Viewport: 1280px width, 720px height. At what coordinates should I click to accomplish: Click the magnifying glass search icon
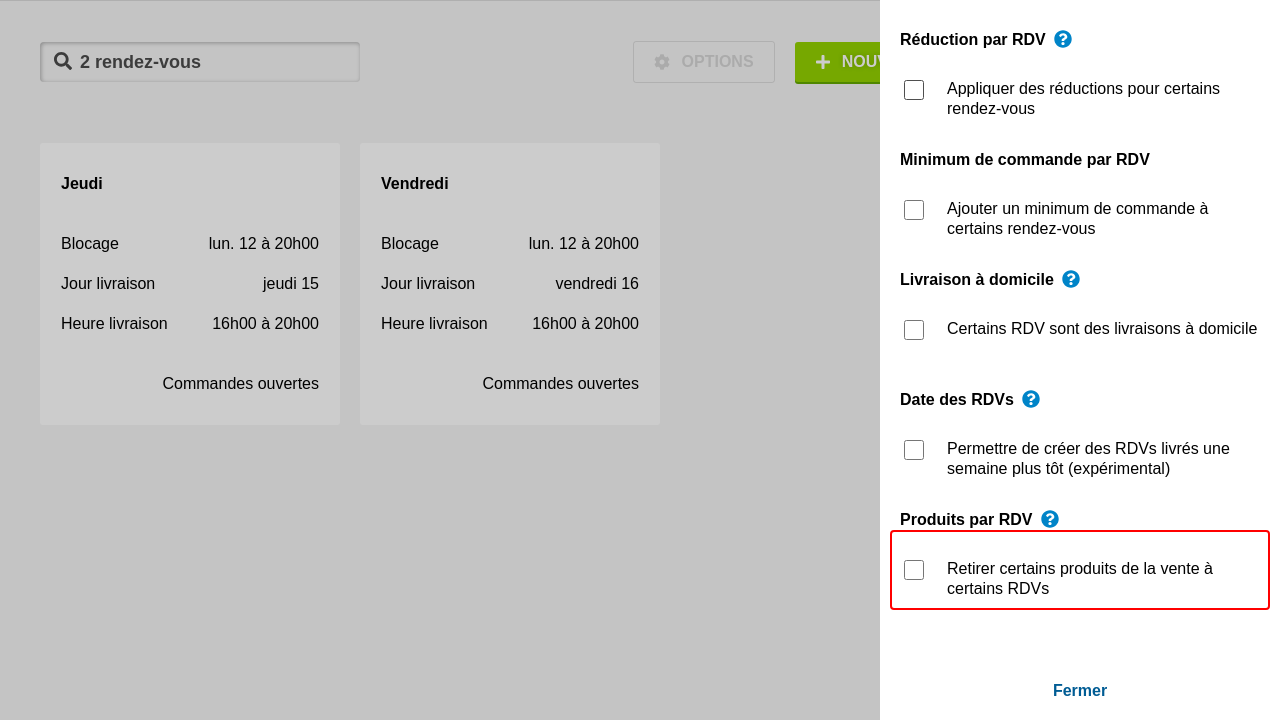click(63, 61)
